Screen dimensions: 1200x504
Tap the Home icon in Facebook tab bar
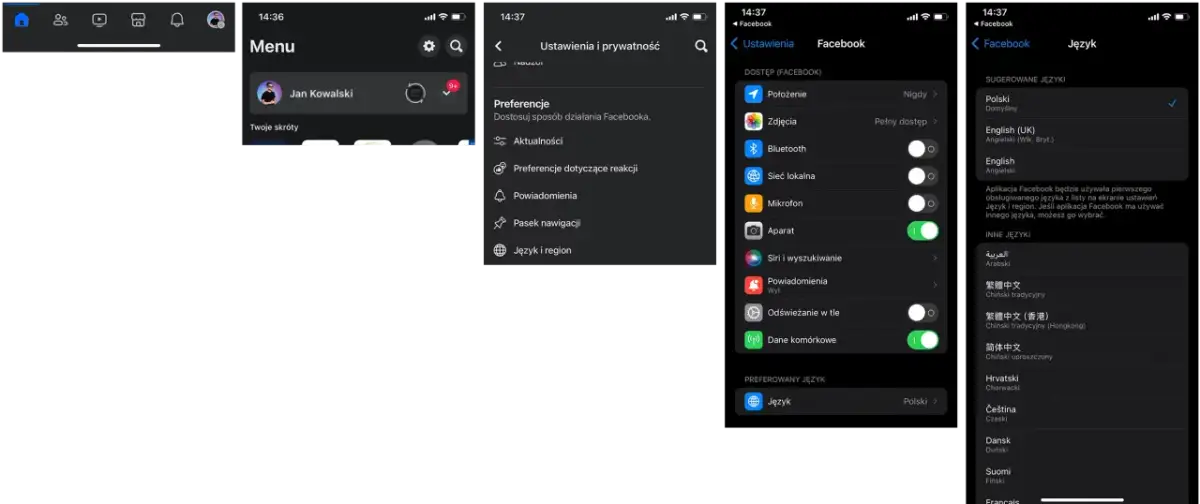22,20
